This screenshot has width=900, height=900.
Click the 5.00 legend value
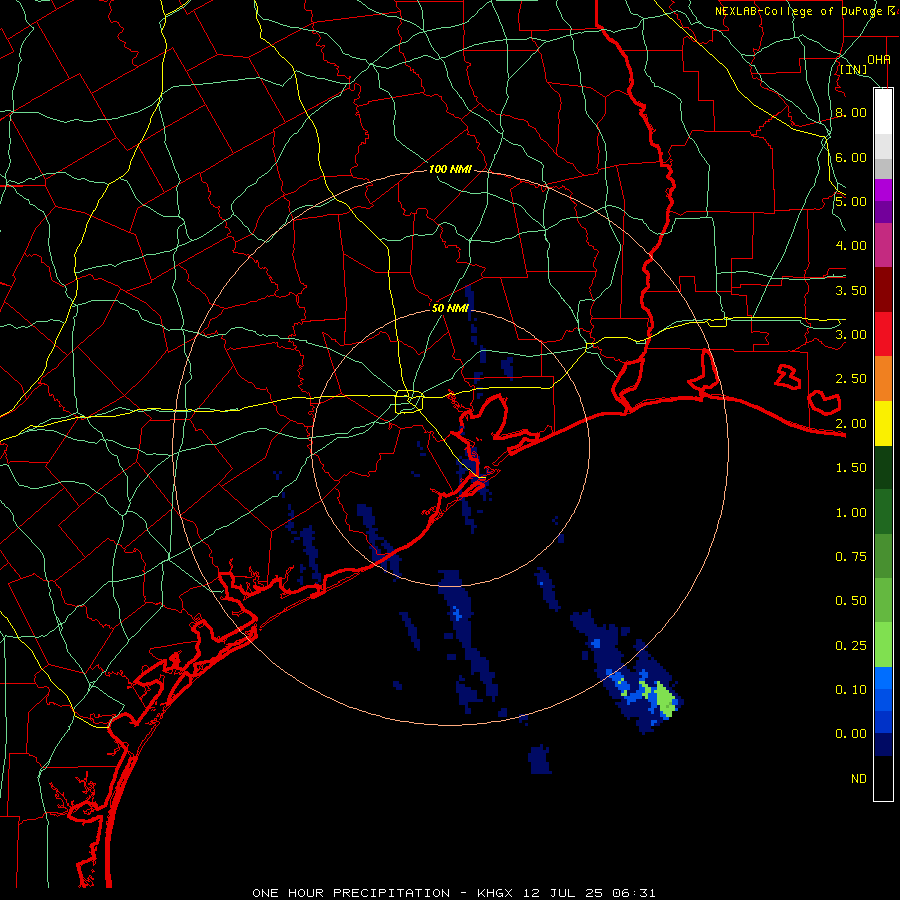click(851, 201)
